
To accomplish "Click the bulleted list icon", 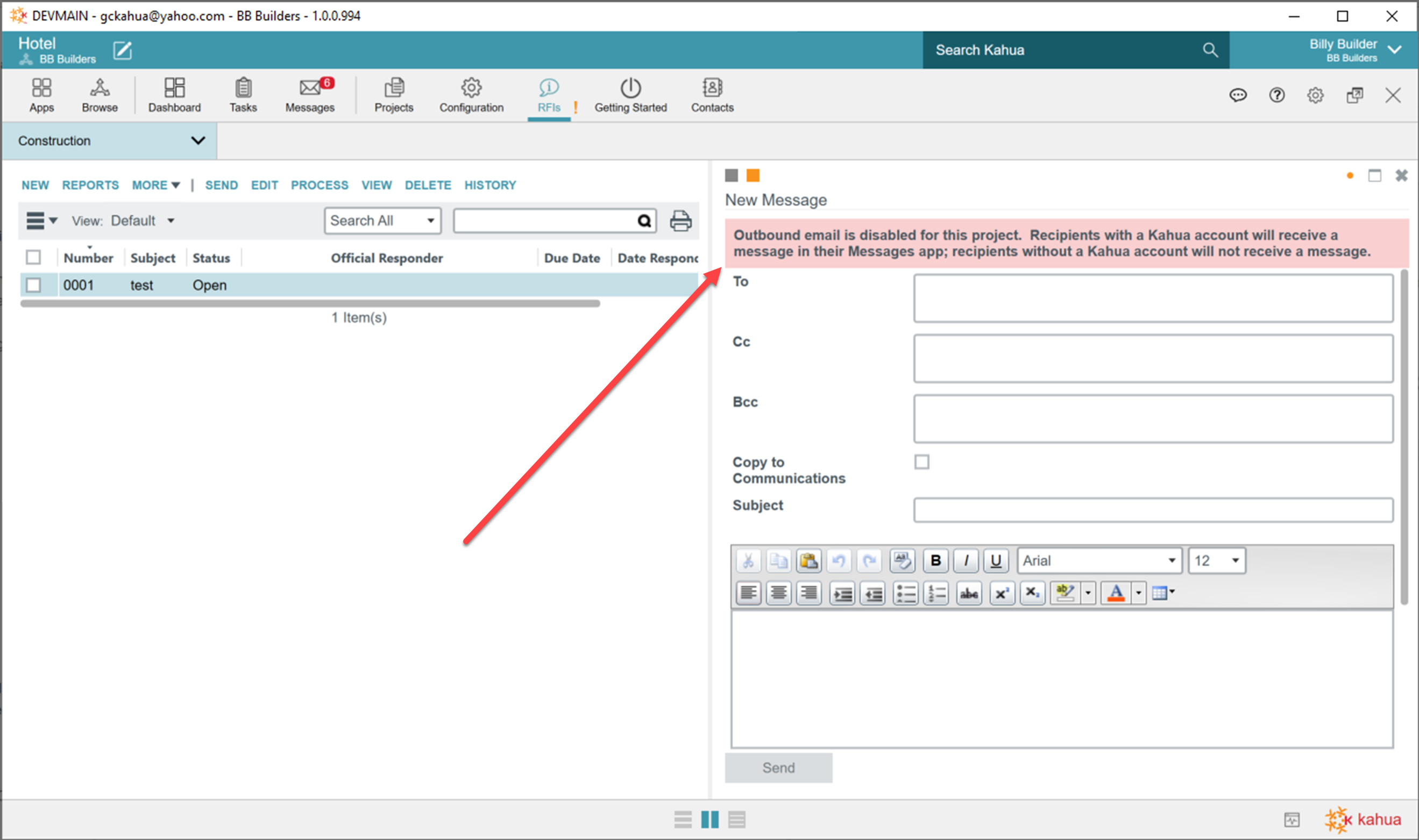I will 905,593.
